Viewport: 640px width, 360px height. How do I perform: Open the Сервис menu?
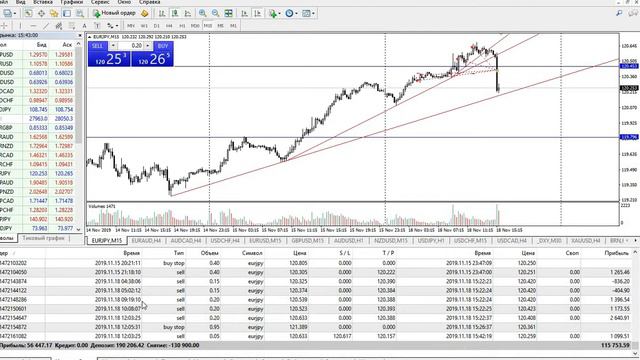pyautogui.click(x=100, y=2)
